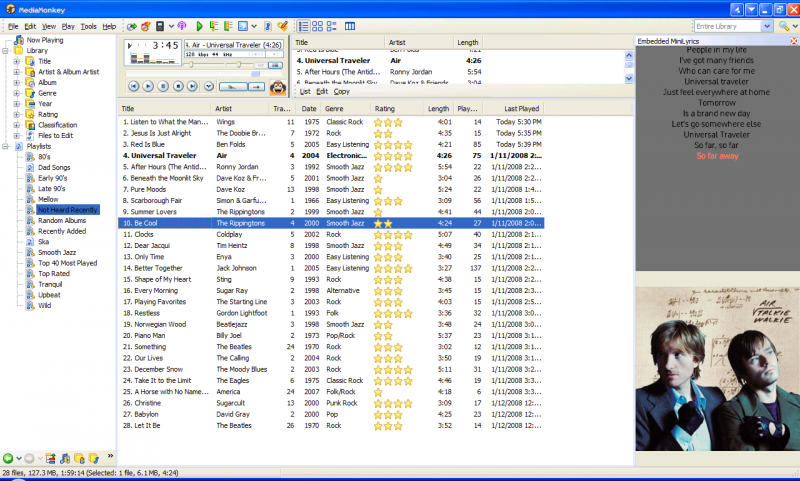Open the Entire Library search dropdown

click(x=767, y=25)
